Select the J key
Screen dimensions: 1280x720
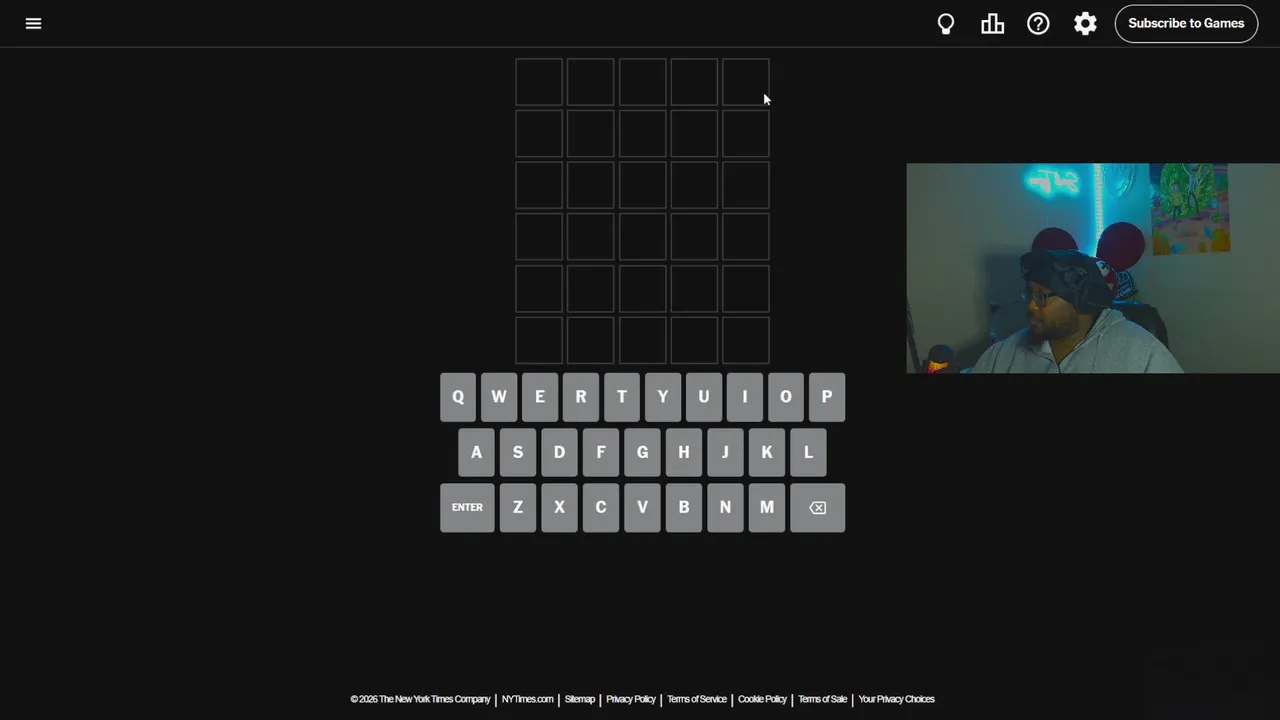(x=725, y=452)
